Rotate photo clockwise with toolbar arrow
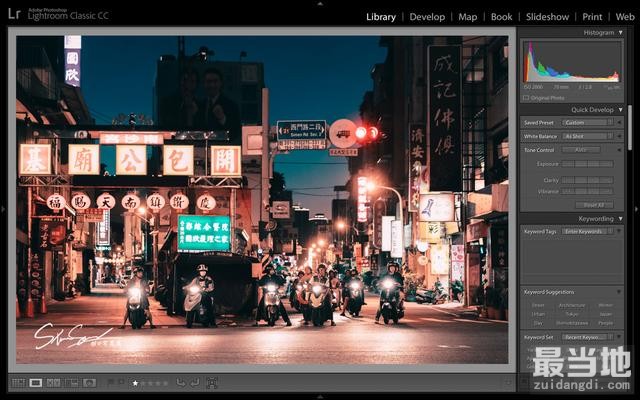 pyautogui.click(x=194, y=383)
